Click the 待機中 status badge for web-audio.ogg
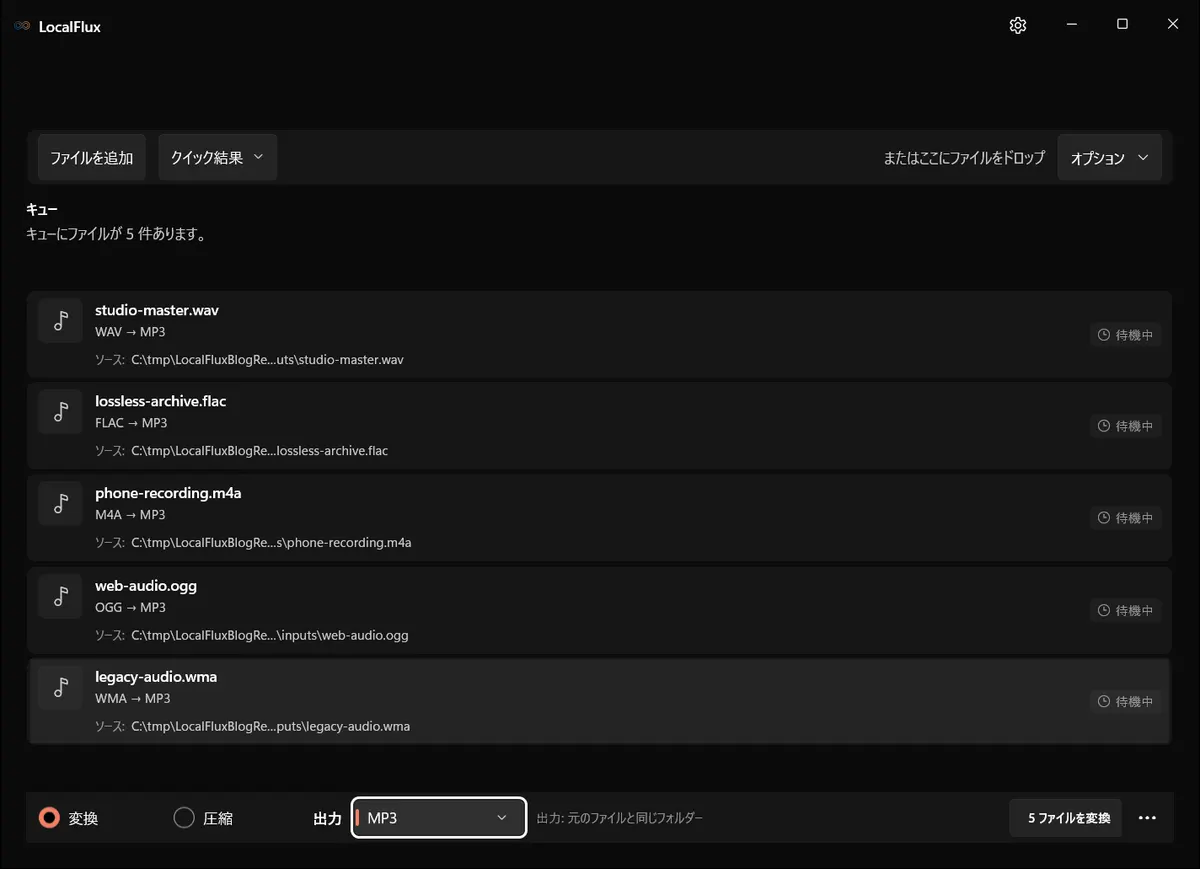This screenshot has height=869, width=1200. [x=1126, y=610]
